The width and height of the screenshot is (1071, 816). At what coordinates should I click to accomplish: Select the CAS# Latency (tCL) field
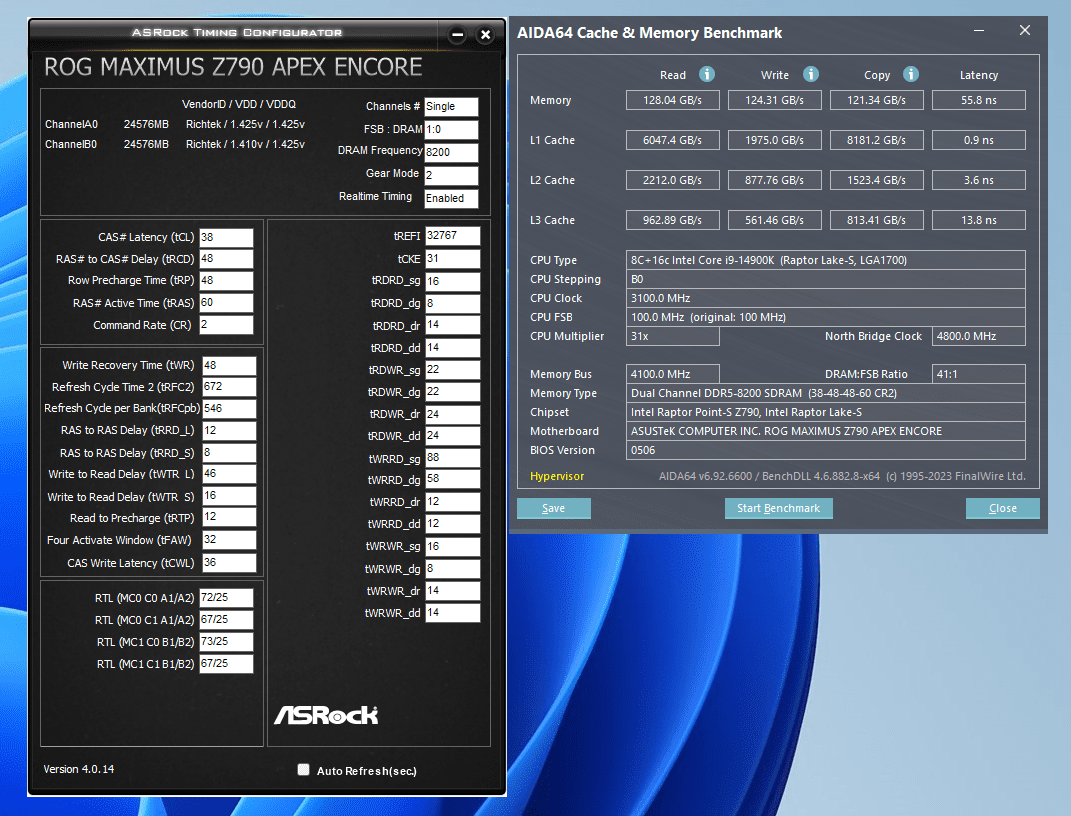click(226, 237)
